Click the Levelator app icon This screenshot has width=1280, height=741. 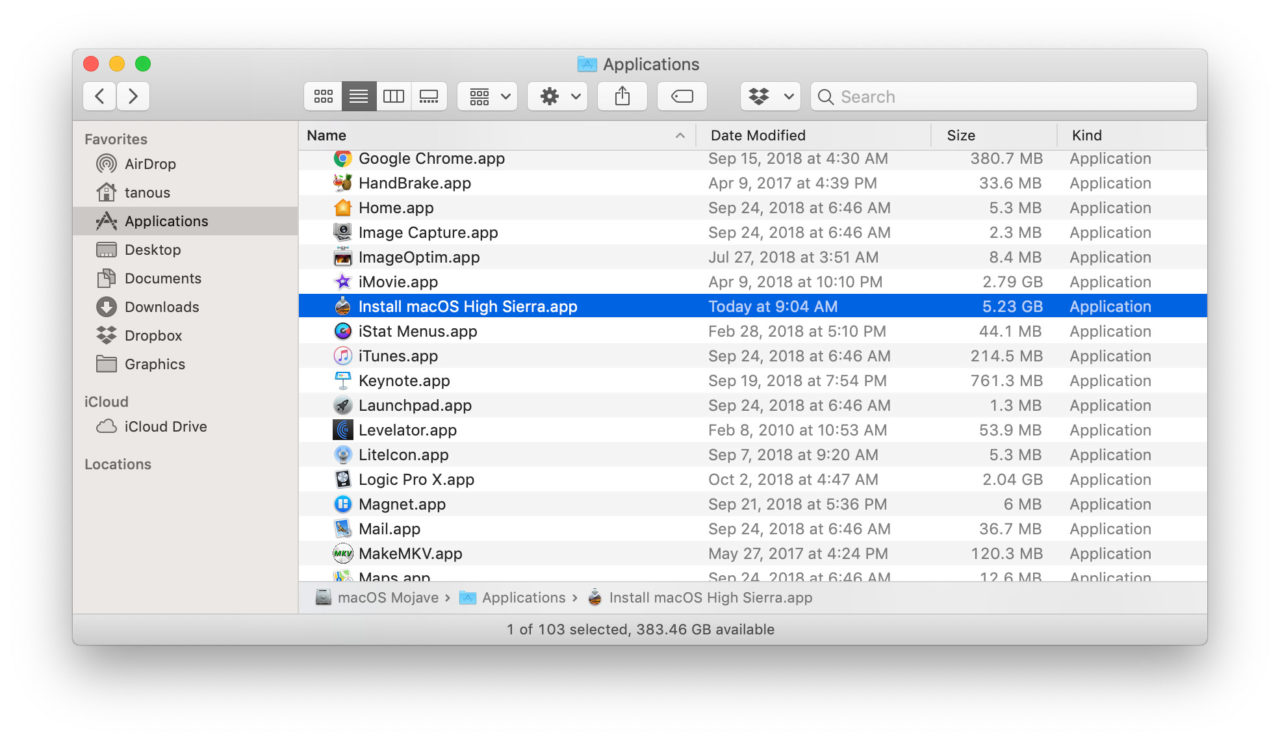pyautogui.click(x=343, y=430)
